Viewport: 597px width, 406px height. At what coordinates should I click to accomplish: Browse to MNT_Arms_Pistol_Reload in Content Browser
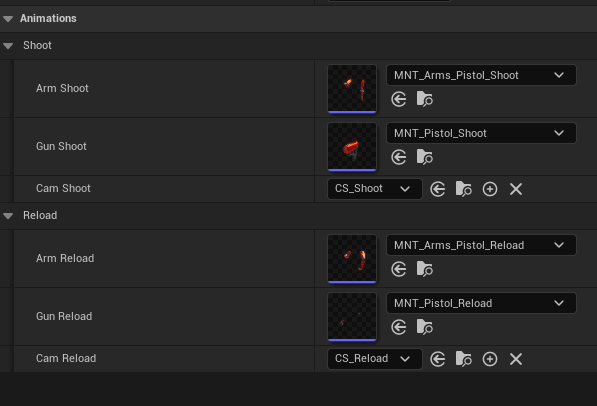[425, 269]
